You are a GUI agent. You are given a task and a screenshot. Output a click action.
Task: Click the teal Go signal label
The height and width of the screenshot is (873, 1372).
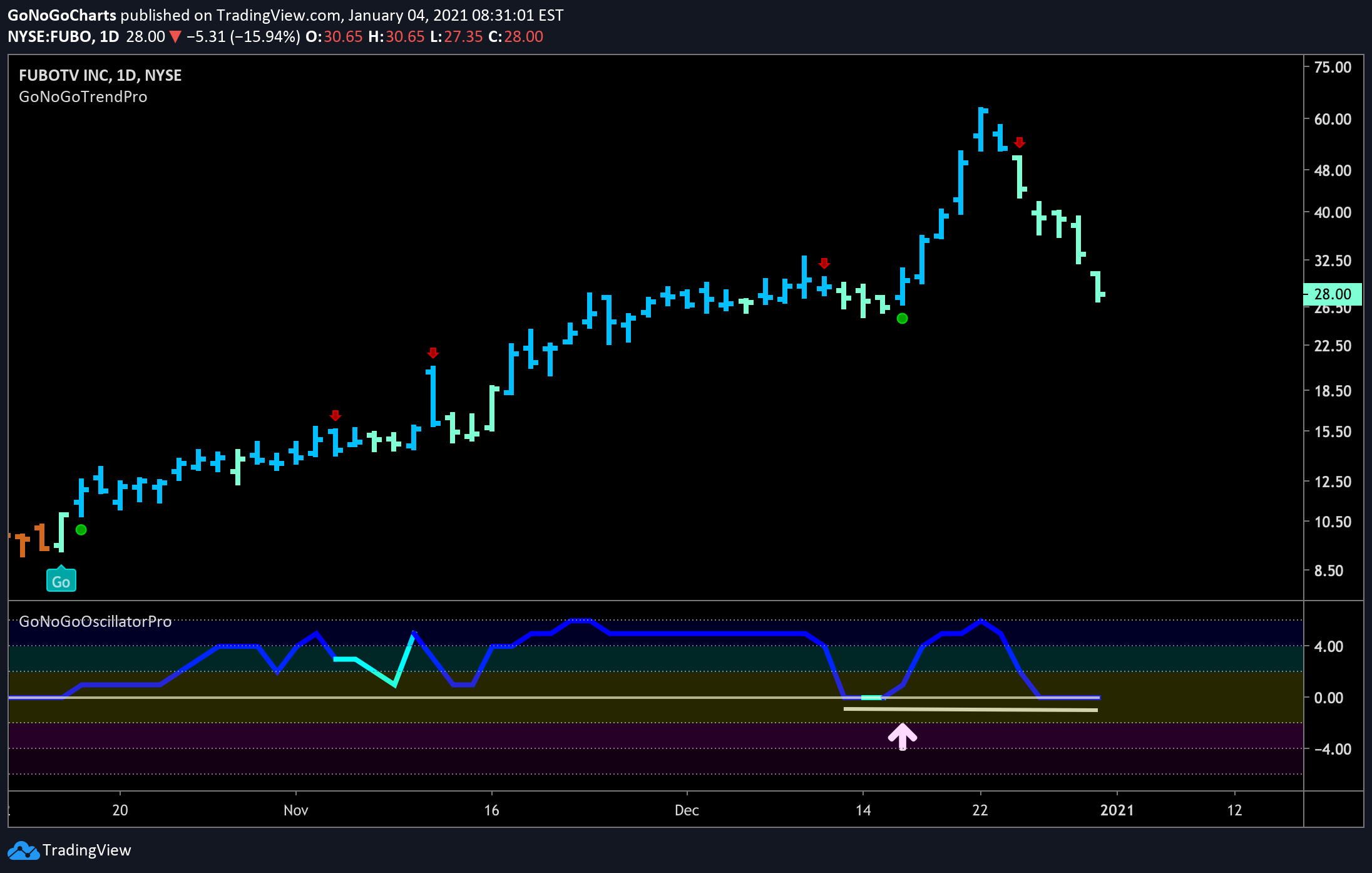pos(61,580)
